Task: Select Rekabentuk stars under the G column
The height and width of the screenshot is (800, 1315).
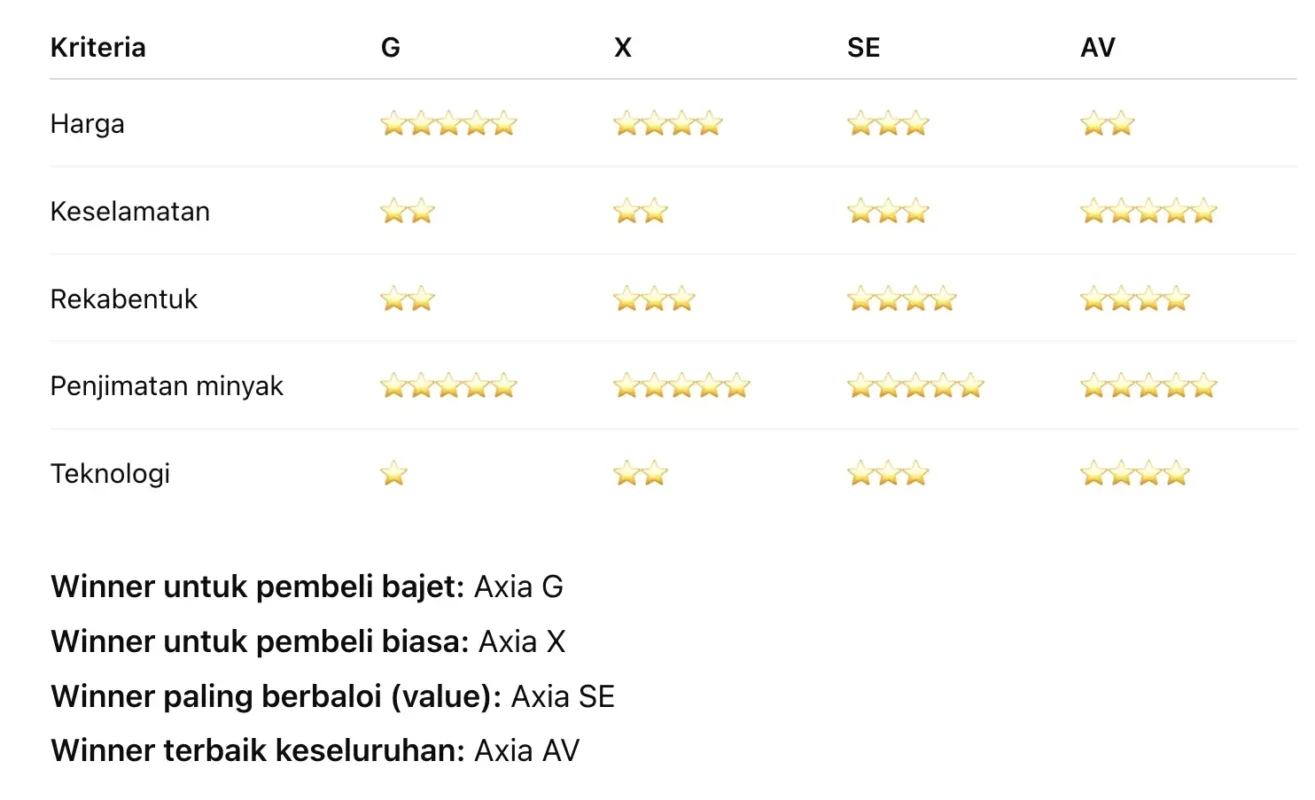Action: click(x=407, y=299)
